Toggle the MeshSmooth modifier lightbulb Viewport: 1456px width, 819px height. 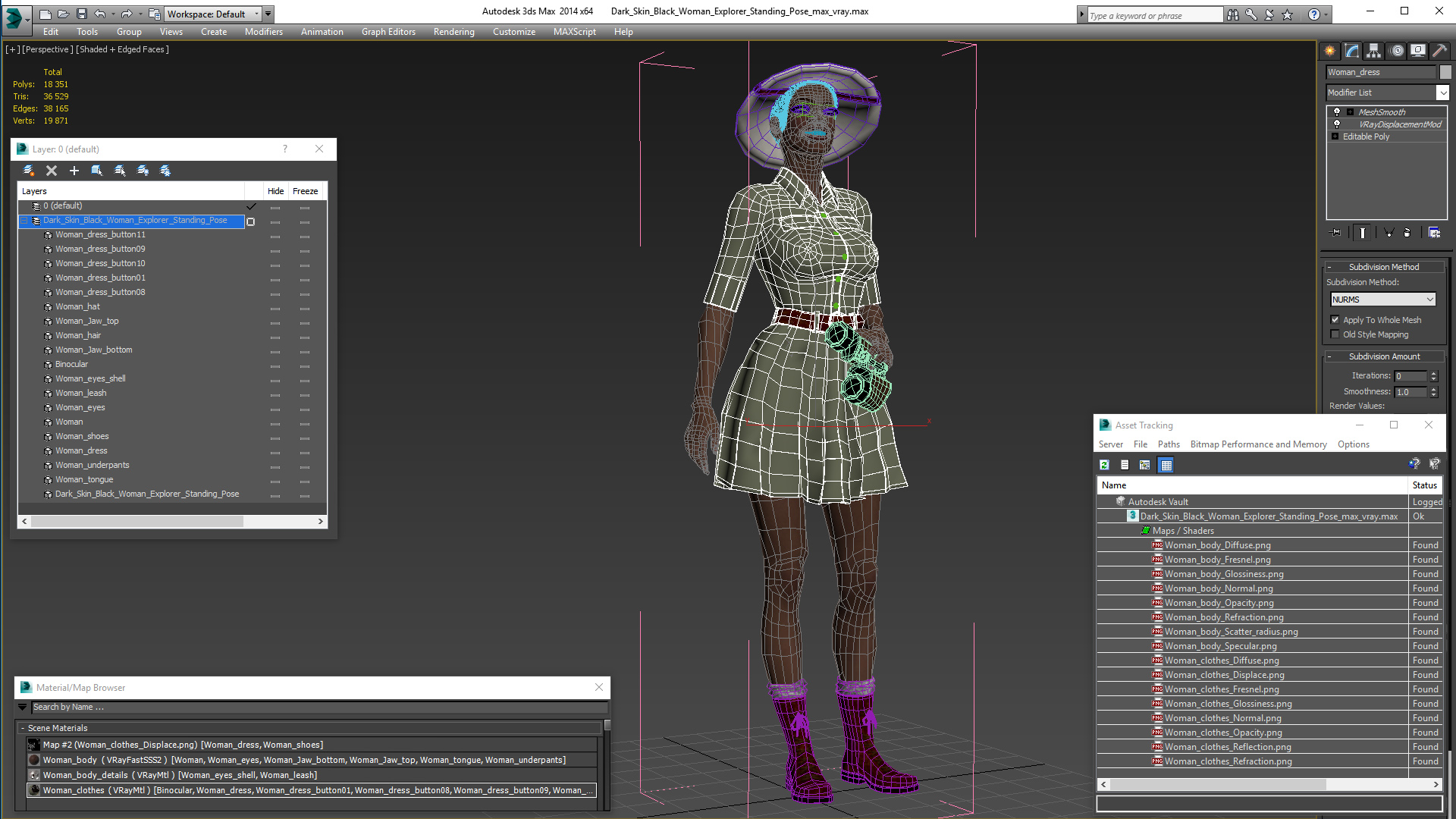pos(1337,111)
